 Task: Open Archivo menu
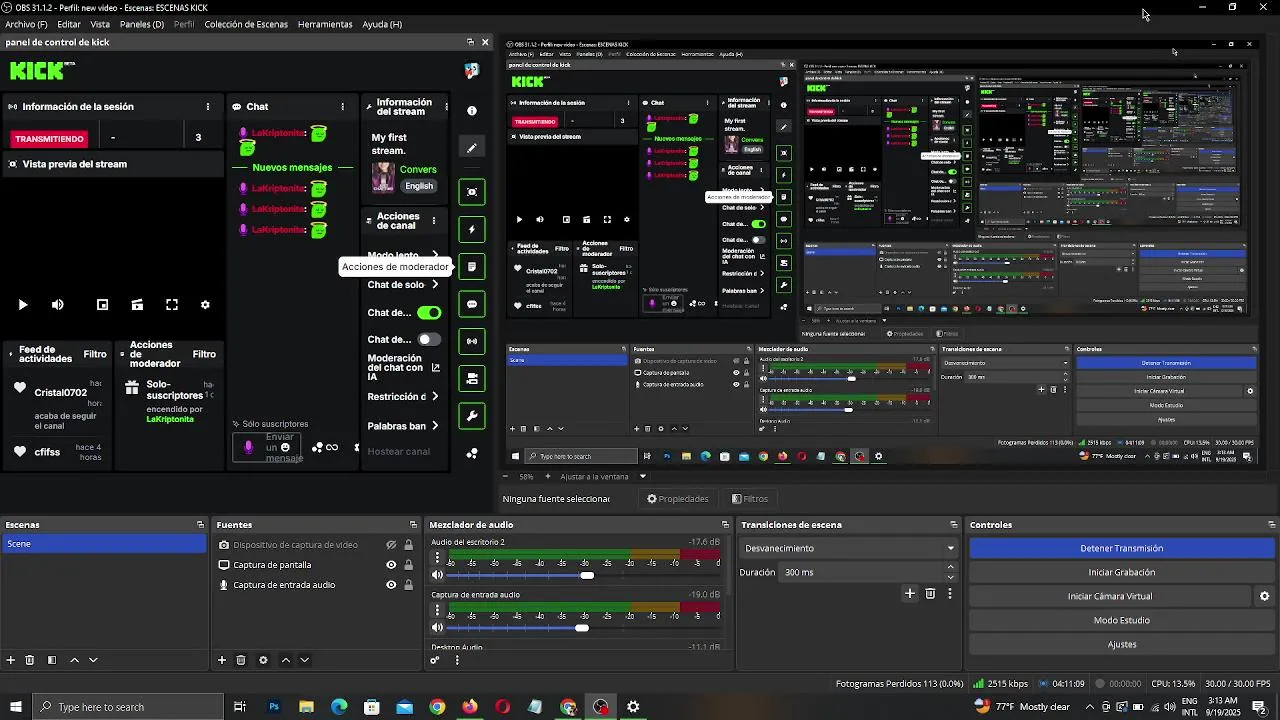coord(26,24)
